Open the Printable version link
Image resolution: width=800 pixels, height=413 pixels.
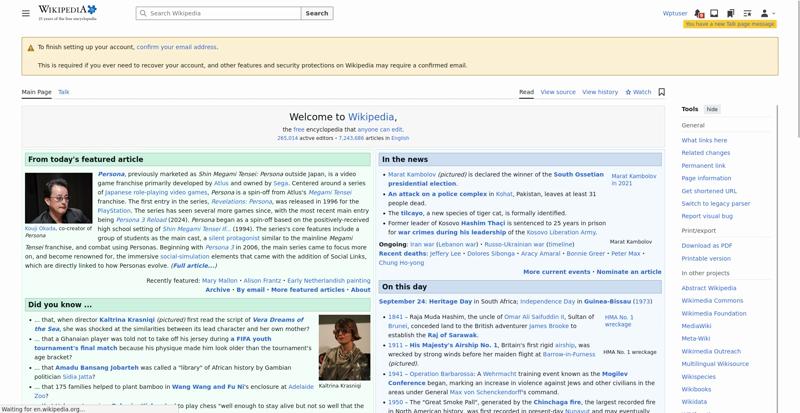click(x=706, y=258)
